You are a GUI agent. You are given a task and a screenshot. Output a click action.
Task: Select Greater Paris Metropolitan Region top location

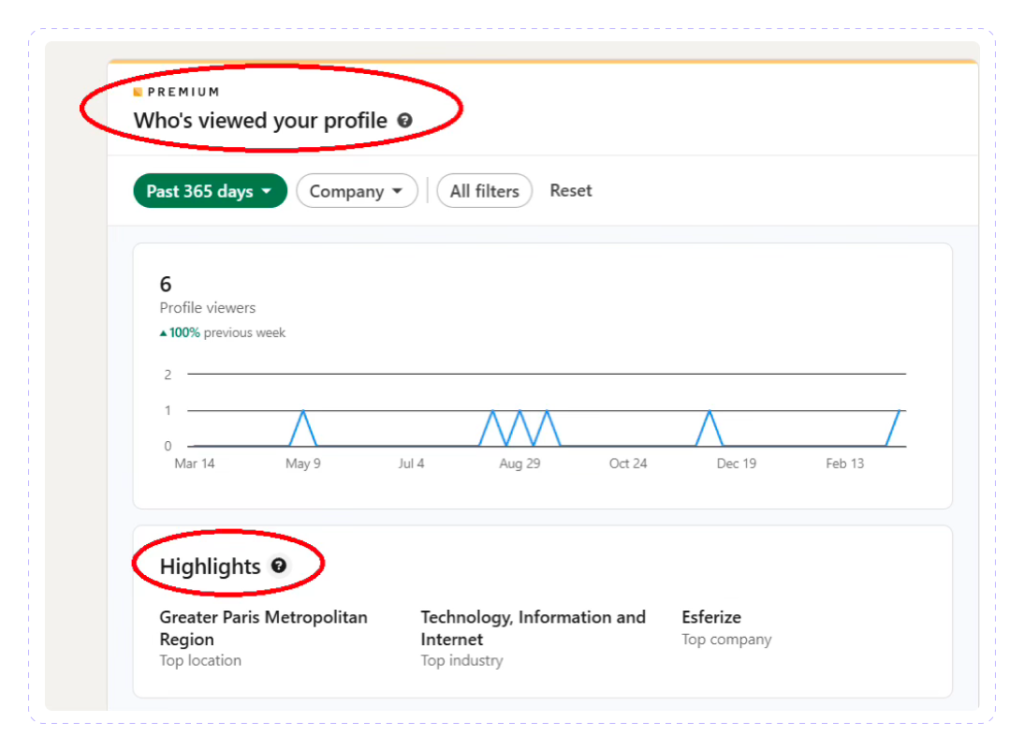click(263, 628)
